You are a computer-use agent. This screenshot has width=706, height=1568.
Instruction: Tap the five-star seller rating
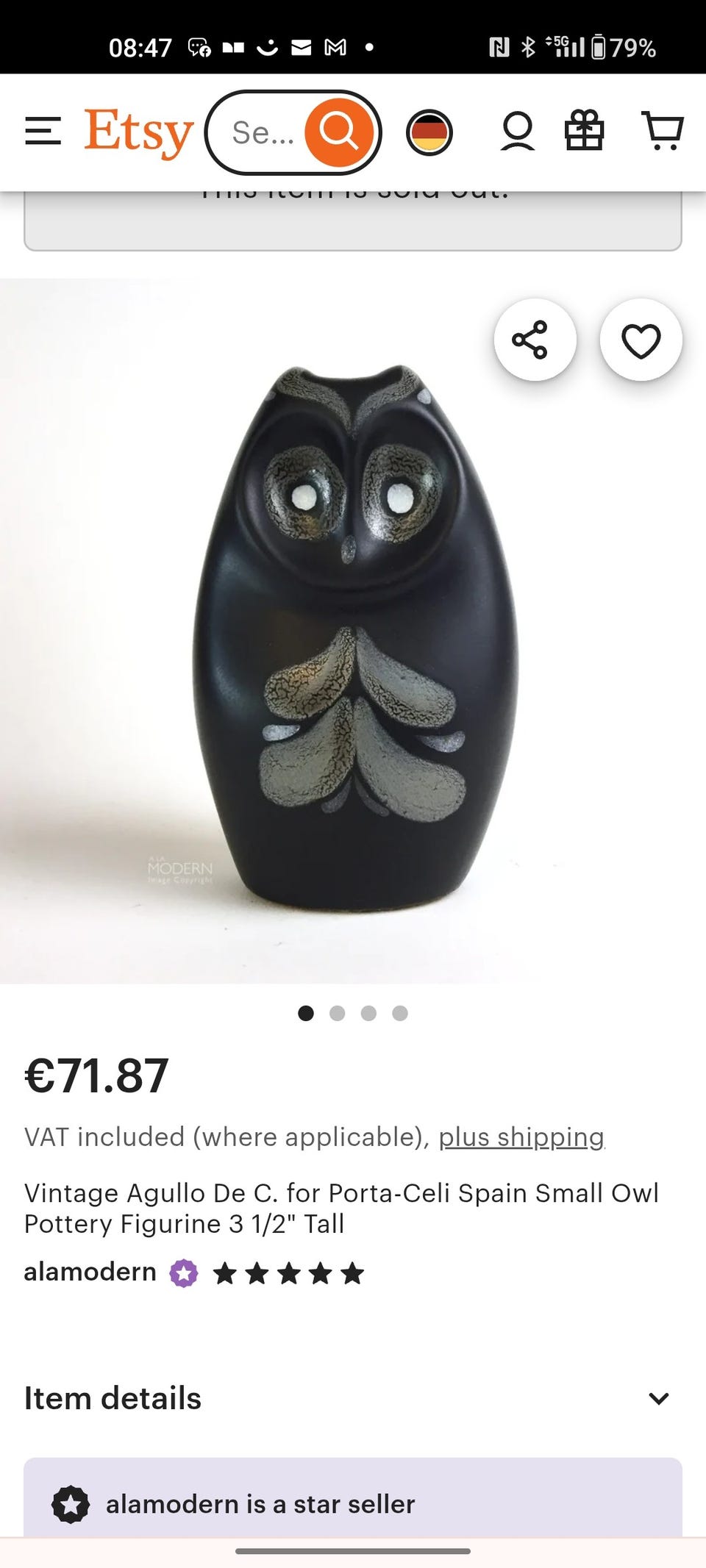[x=288, y=1273]
